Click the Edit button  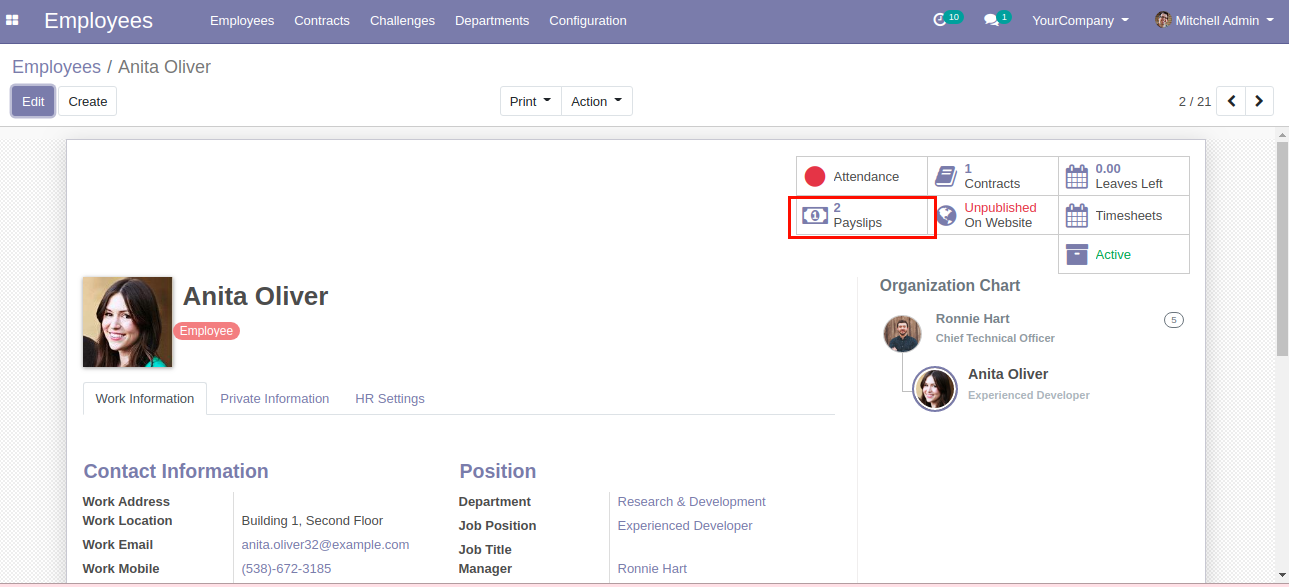coord(33,101)
